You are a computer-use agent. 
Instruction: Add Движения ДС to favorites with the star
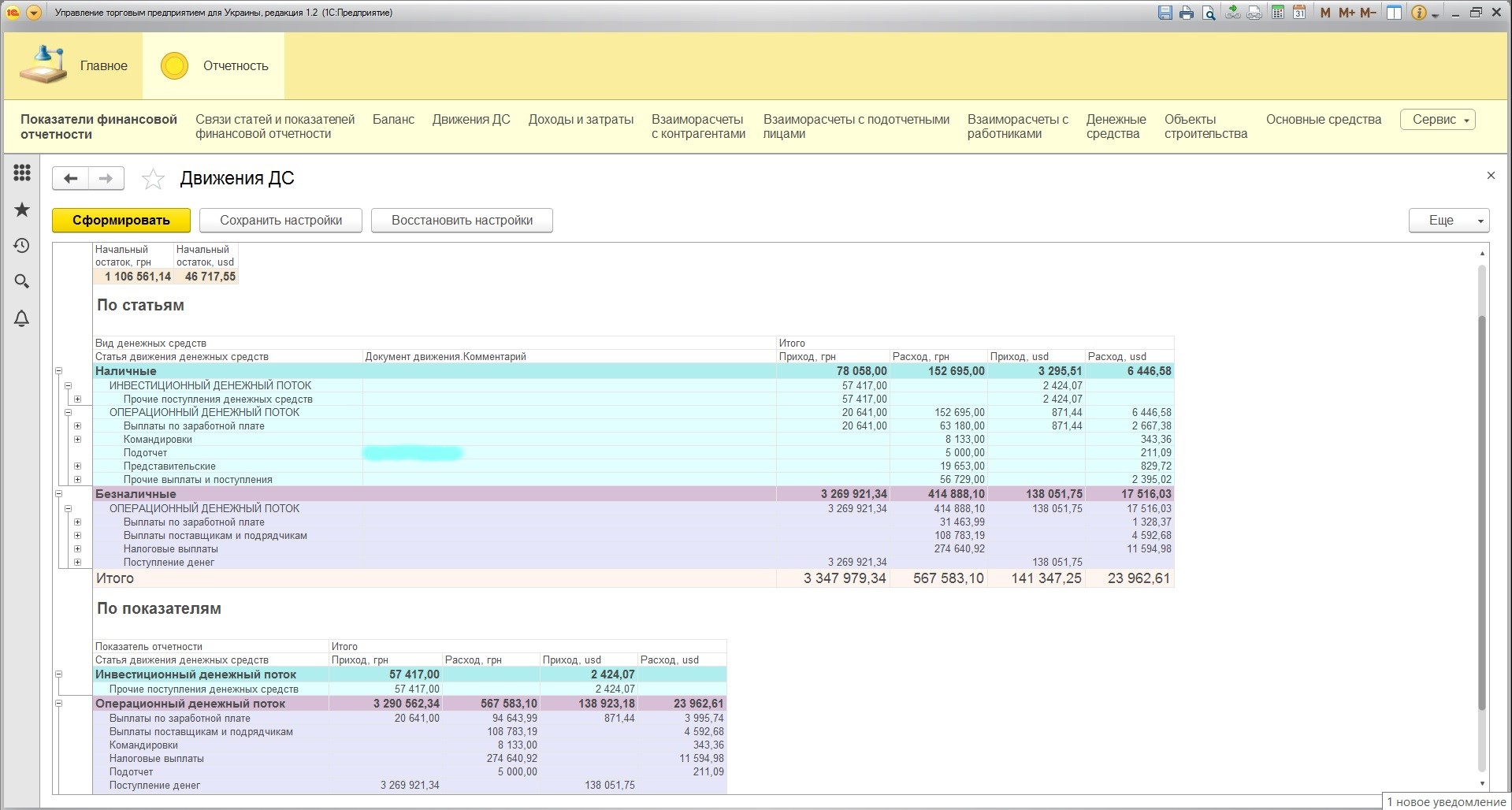(153, 180)
